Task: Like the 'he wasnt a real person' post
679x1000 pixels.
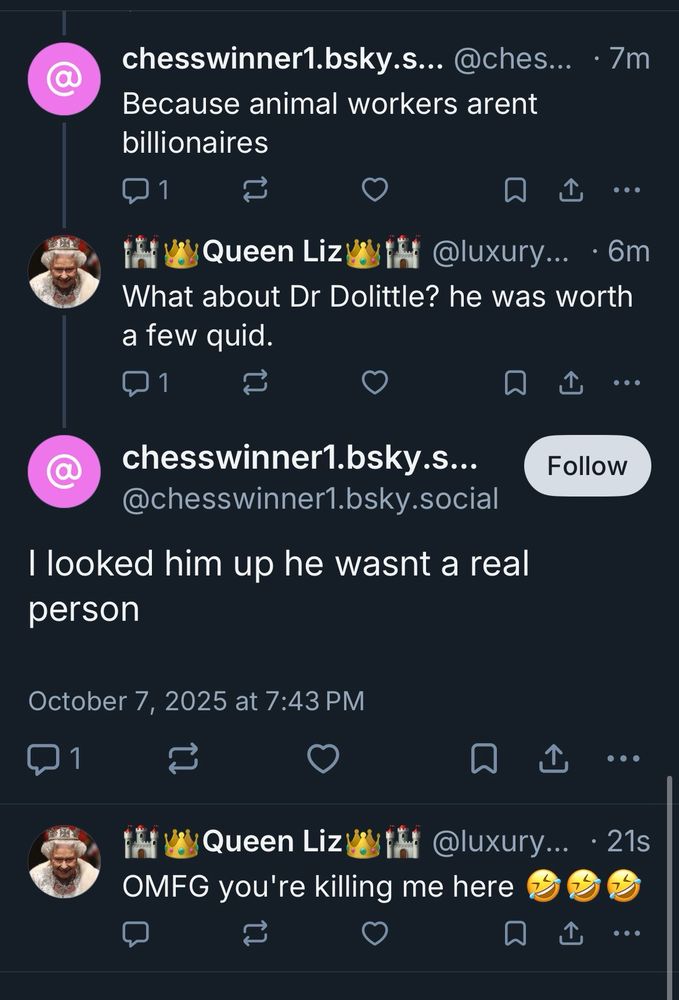Action: point(322,760)
